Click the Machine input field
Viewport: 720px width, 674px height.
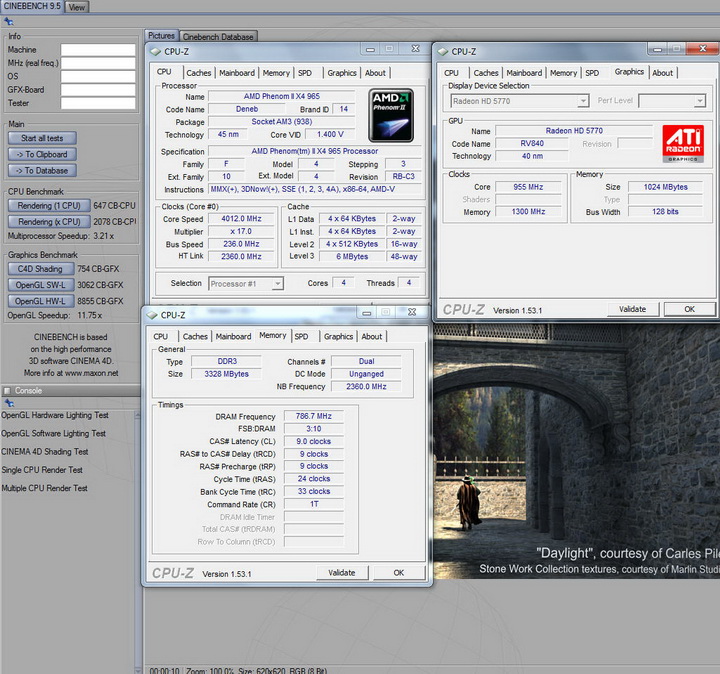(x=98, y=49)
